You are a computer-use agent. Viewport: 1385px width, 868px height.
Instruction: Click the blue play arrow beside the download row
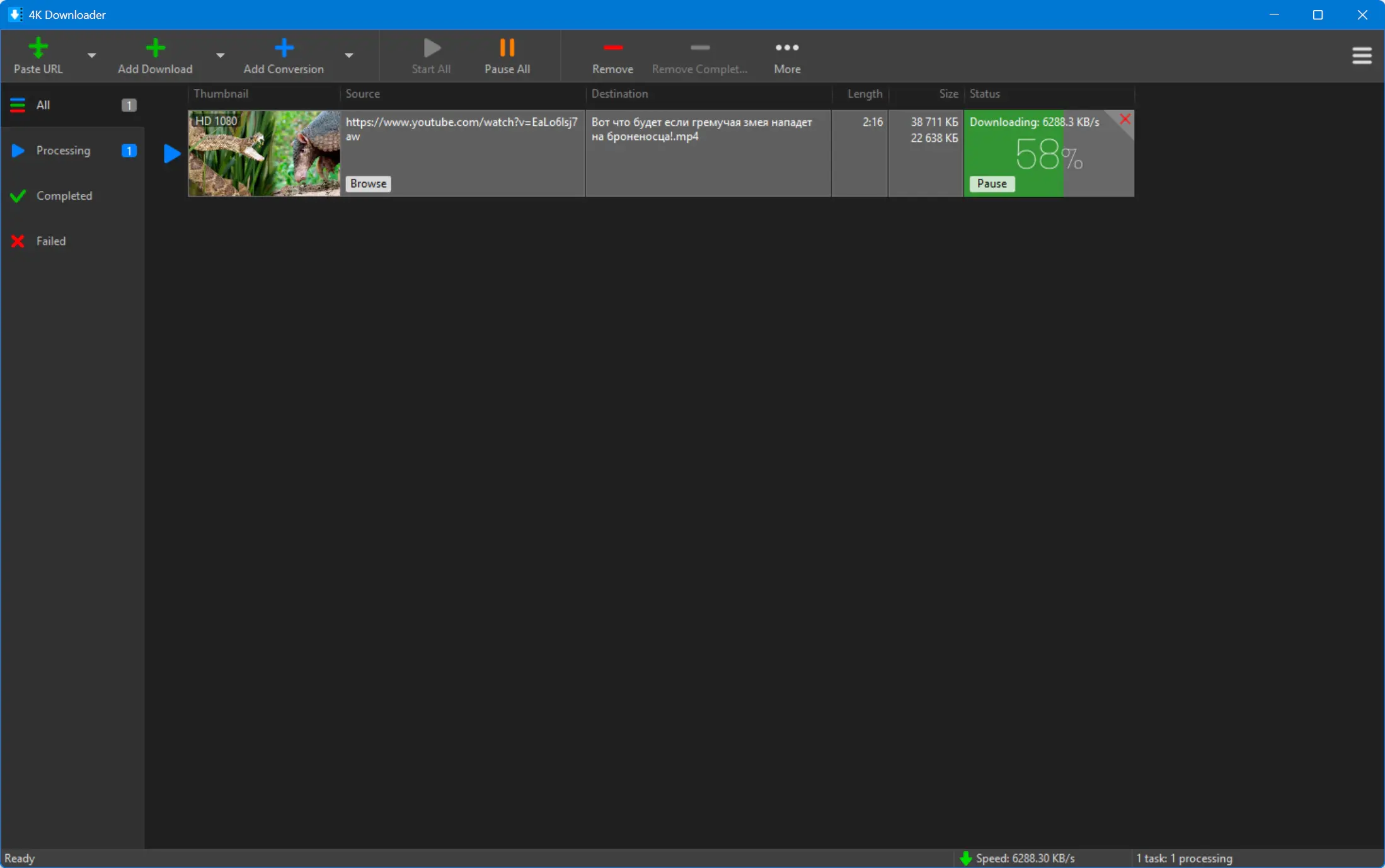coord(171,154)
